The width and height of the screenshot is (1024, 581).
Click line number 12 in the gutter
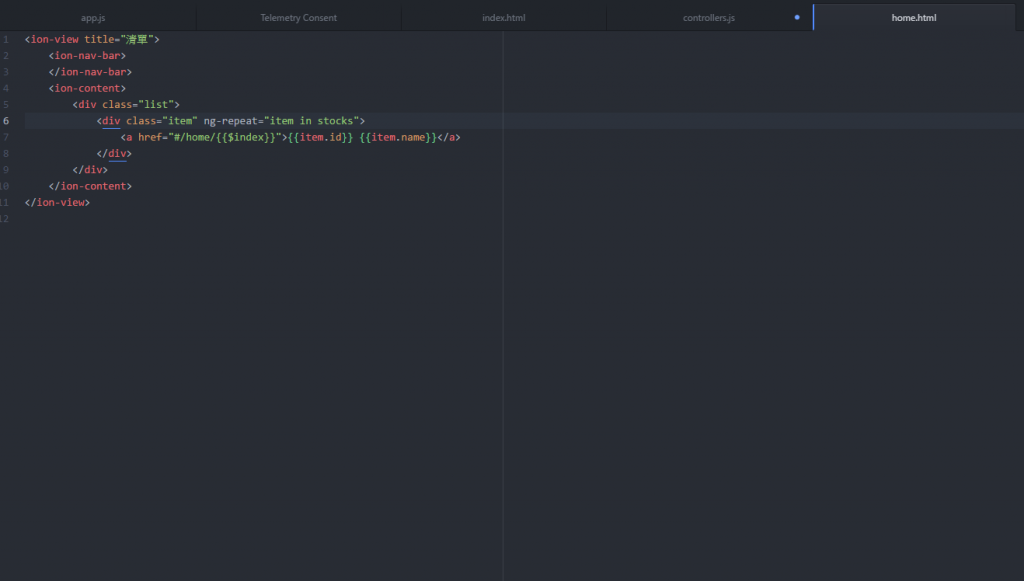[5, 219]
